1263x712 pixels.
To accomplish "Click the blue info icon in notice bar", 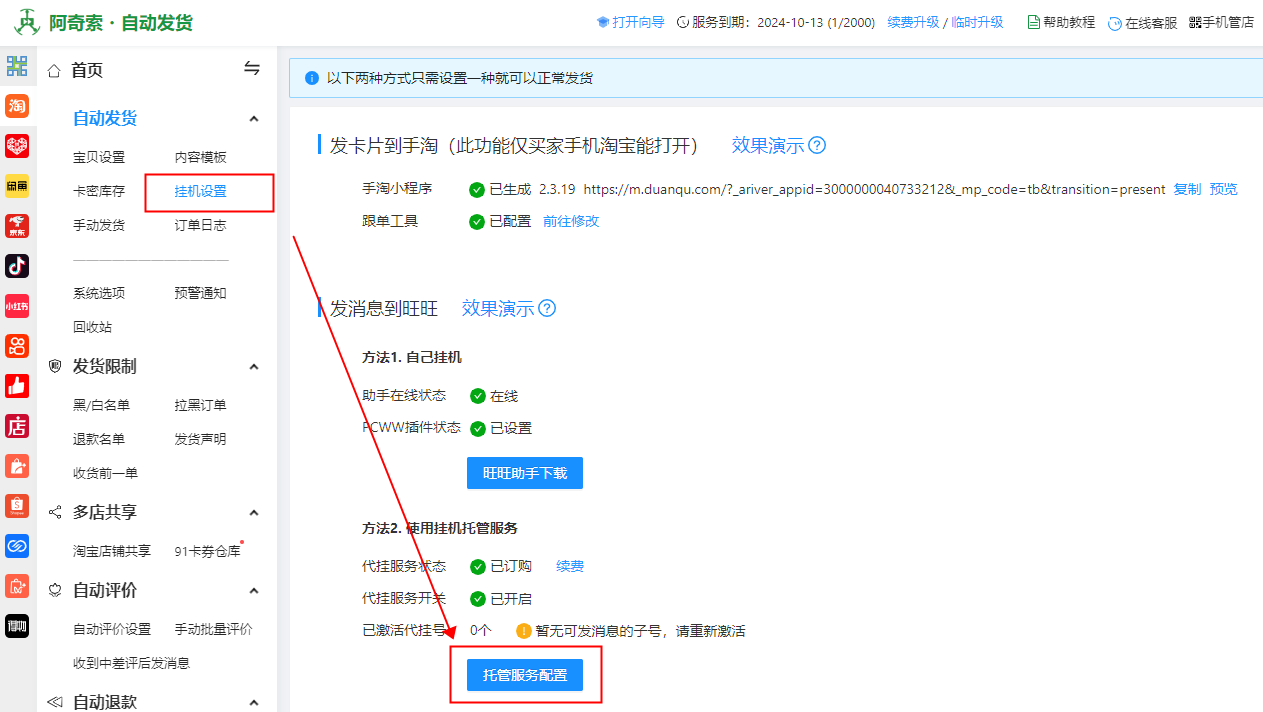I will [x=312, y=77].
